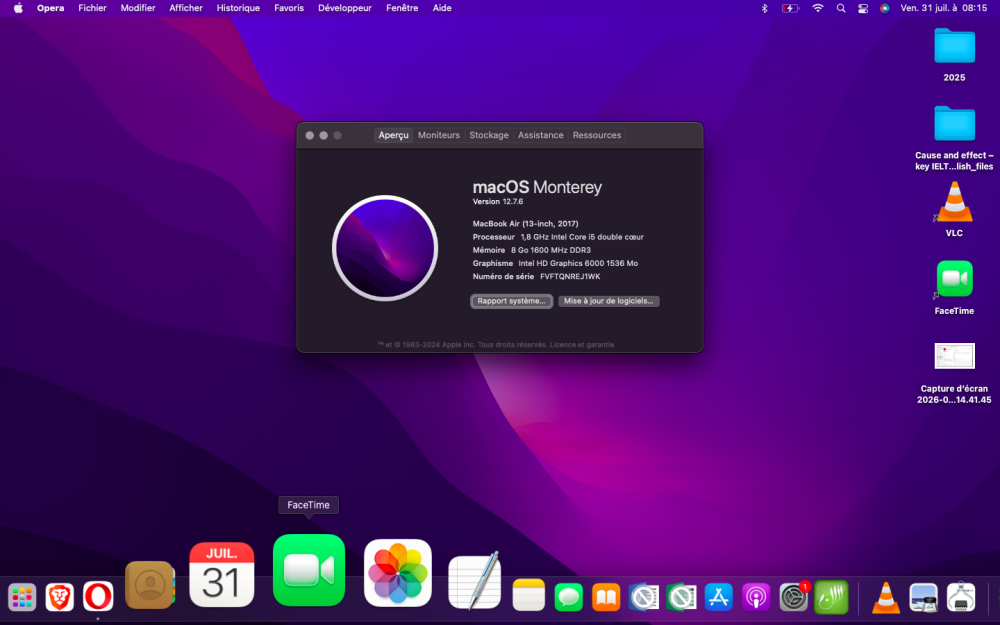Open Launchpad in the dock
The height and width of the screenshot is (625, 1000).
22,597
